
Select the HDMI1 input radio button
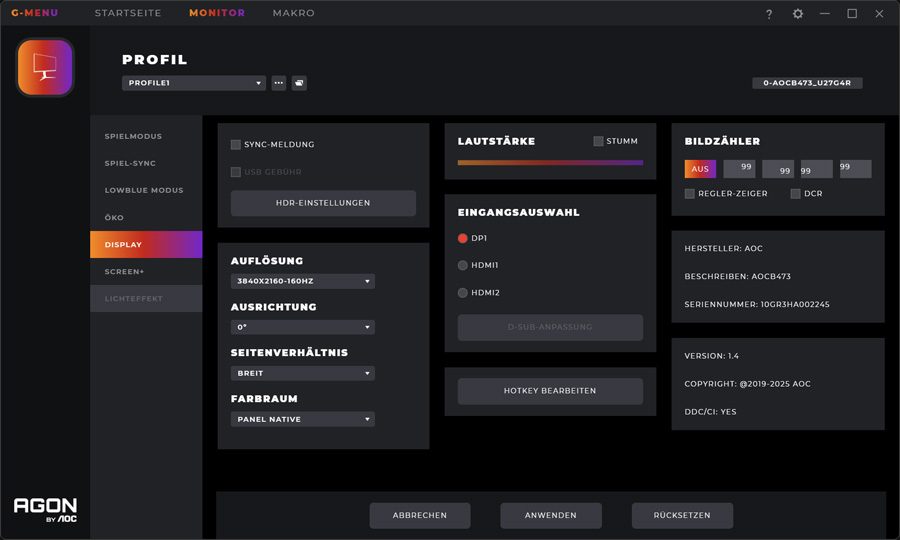click(x=463, y=265)
